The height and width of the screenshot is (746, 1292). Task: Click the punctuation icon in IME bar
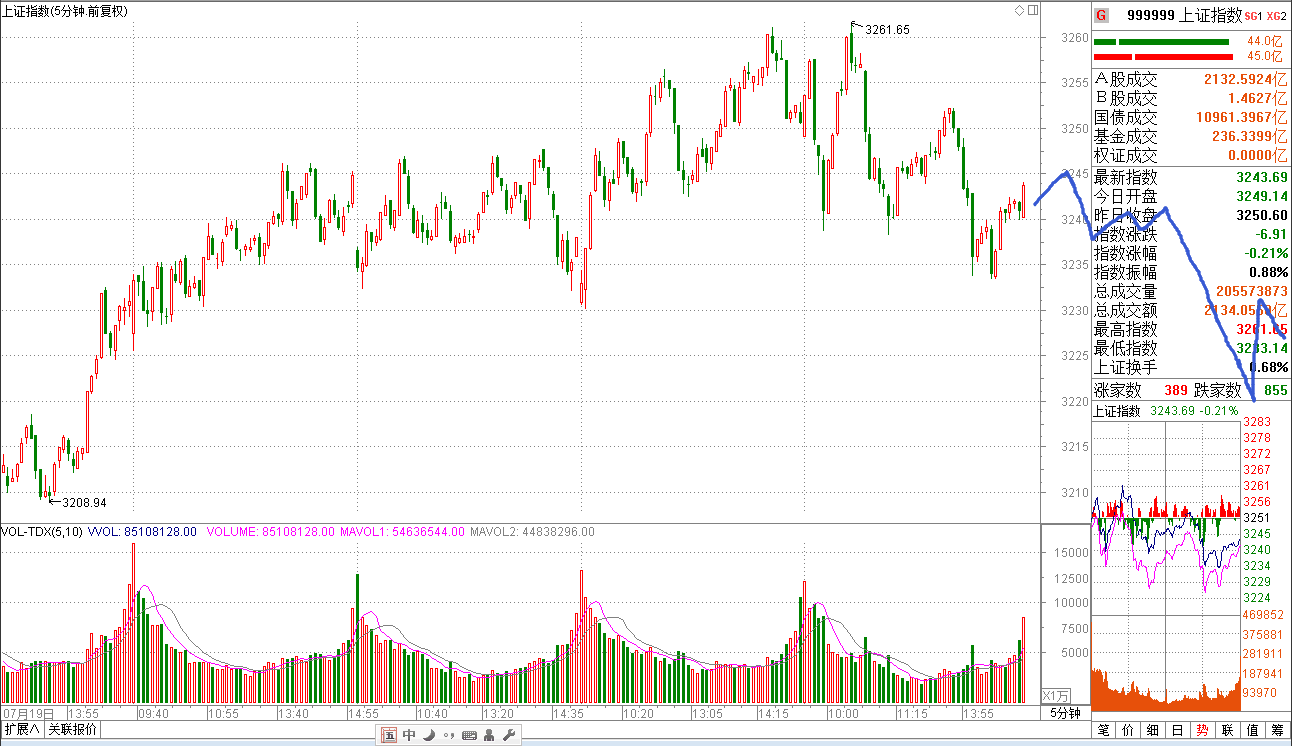[x=448, y=736]
